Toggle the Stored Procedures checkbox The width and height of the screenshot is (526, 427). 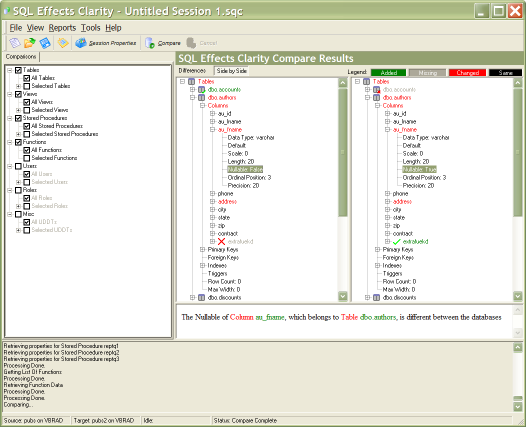[18, 118]
